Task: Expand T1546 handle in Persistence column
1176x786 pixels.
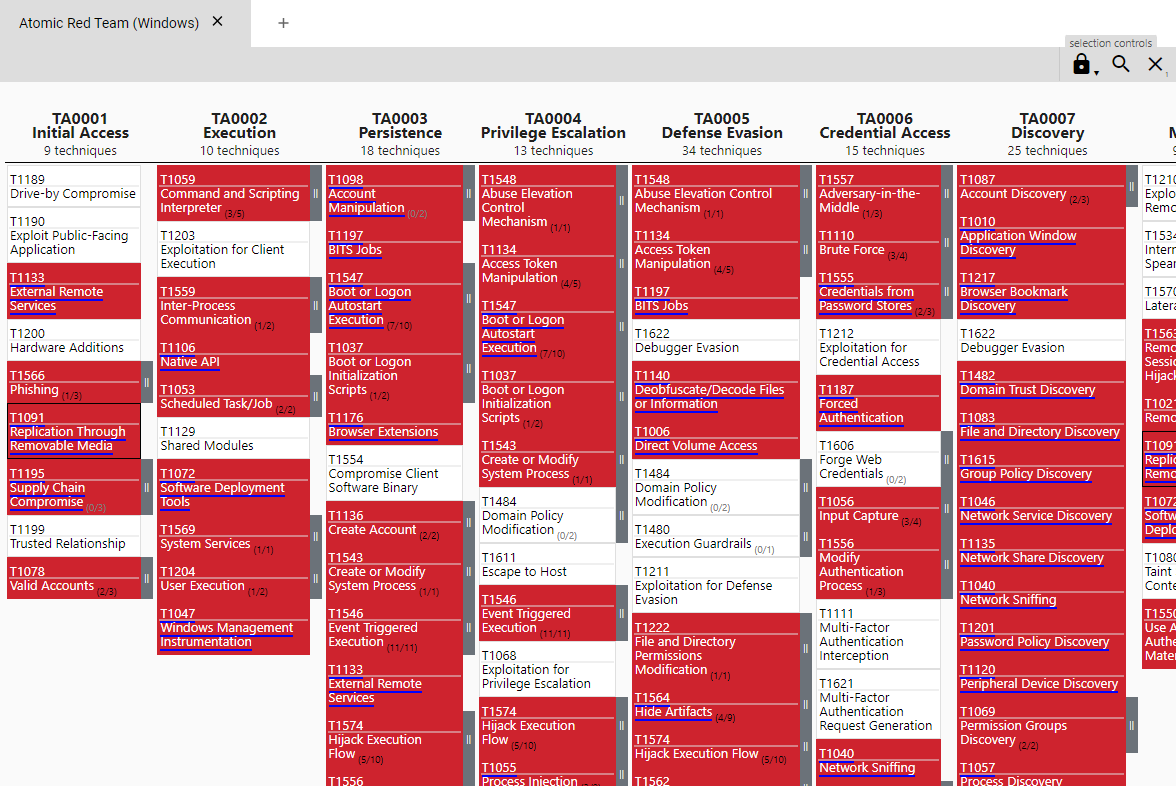Action: coord(469,628)
